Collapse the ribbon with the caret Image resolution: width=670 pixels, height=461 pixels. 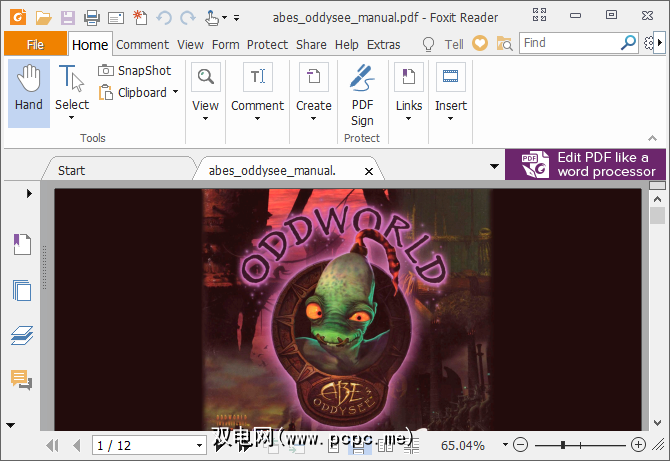[x=652, y=138]
